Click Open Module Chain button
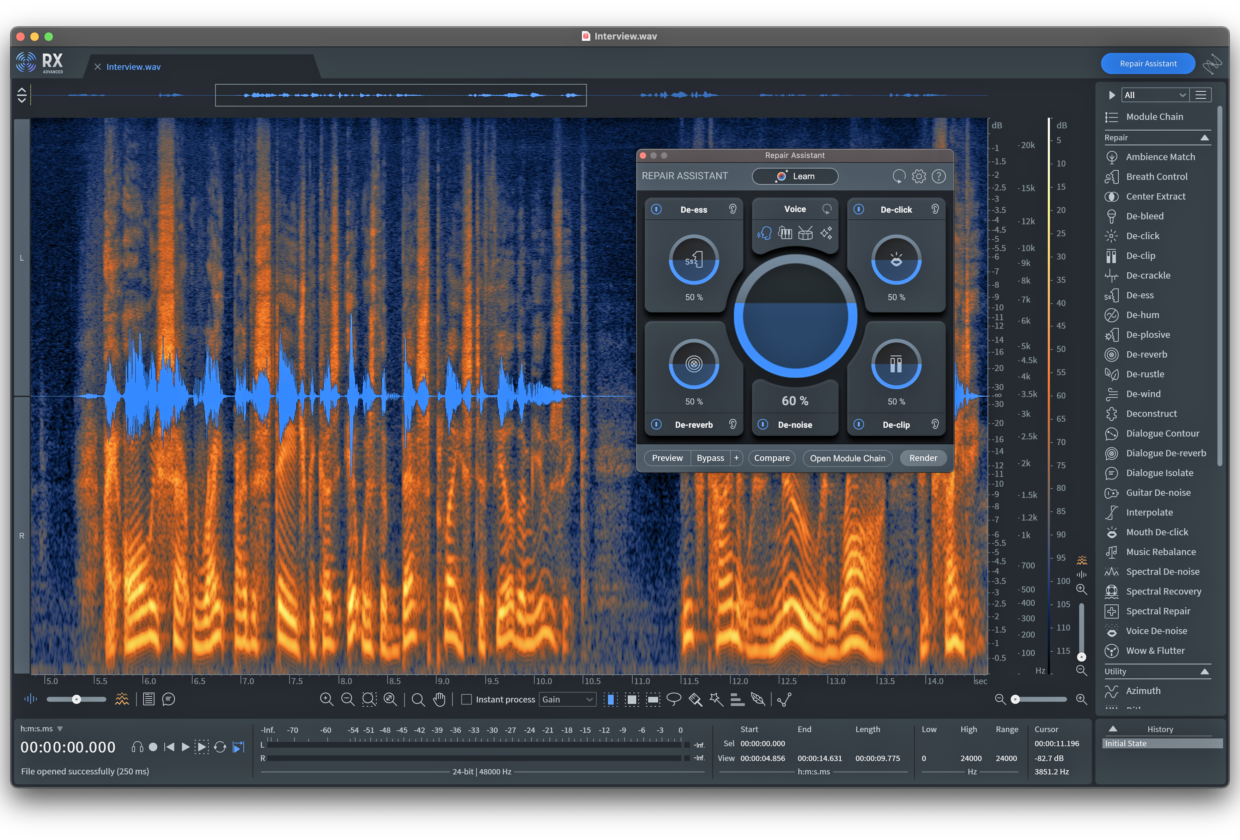This screenshot has width=1240, height=840. pos(848,458)
